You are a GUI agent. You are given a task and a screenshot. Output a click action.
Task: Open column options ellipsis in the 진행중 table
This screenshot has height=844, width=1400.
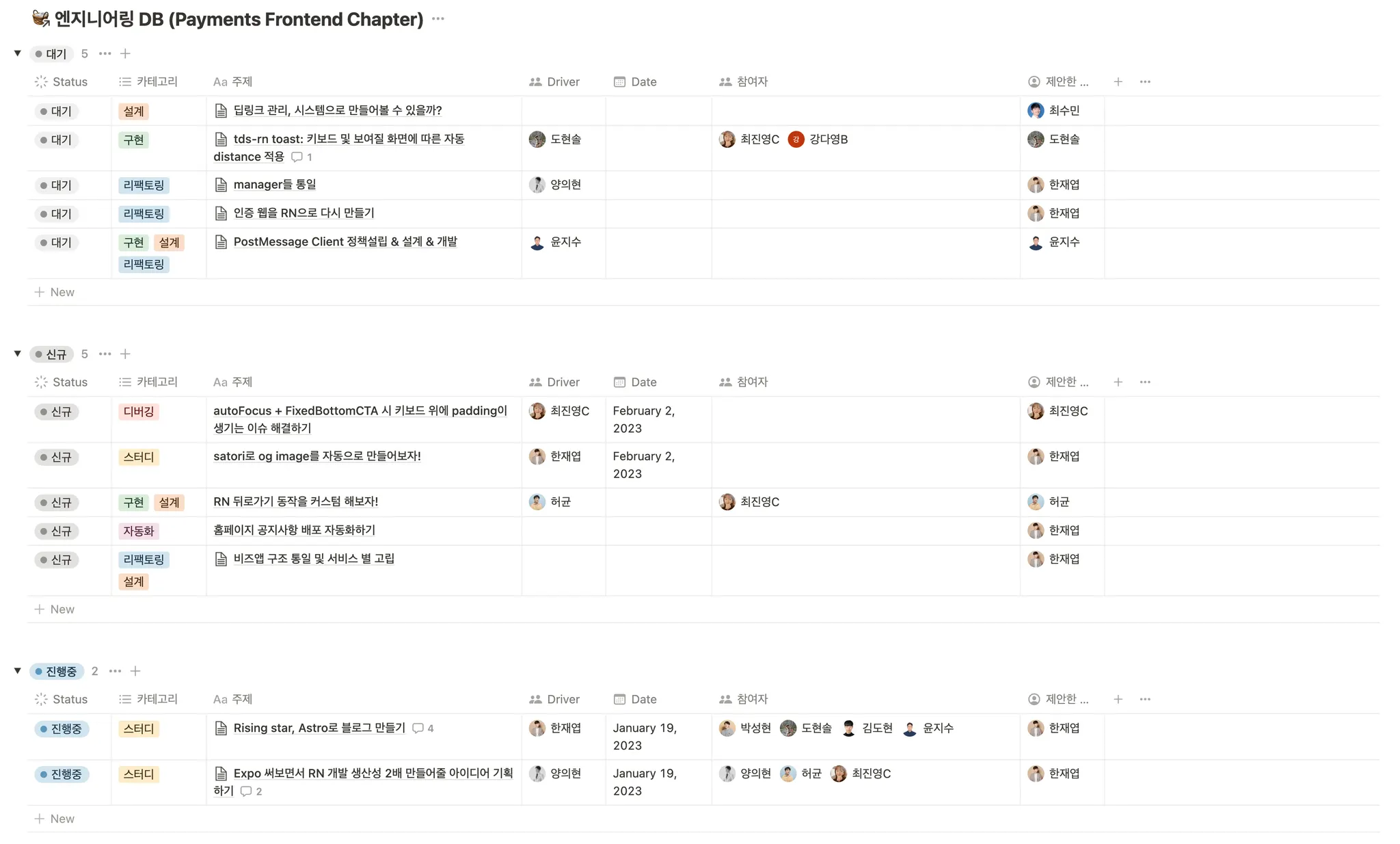point(1145,699)
